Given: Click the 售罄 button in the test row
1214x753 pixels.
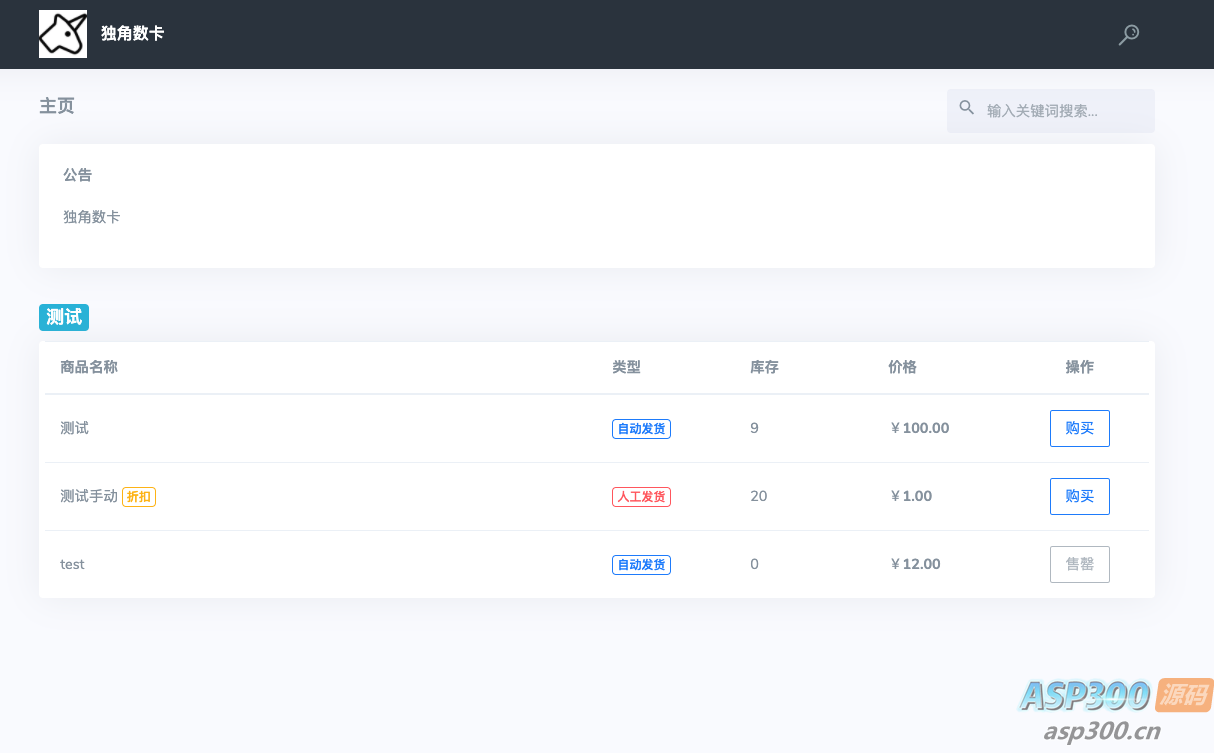Looking at the screenshot, I should tap(1079, 564).
